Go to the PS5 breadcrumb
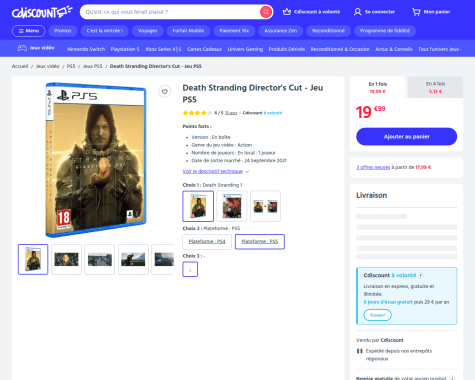The width and height of the screenshot is (475, 380). [71, 66]
